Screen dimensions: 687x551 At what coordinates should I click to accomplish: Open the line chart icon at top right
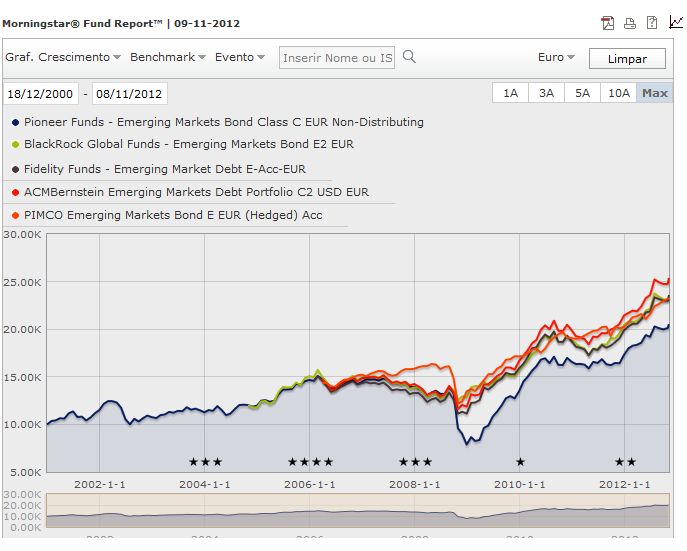click(x=676, y=22)
